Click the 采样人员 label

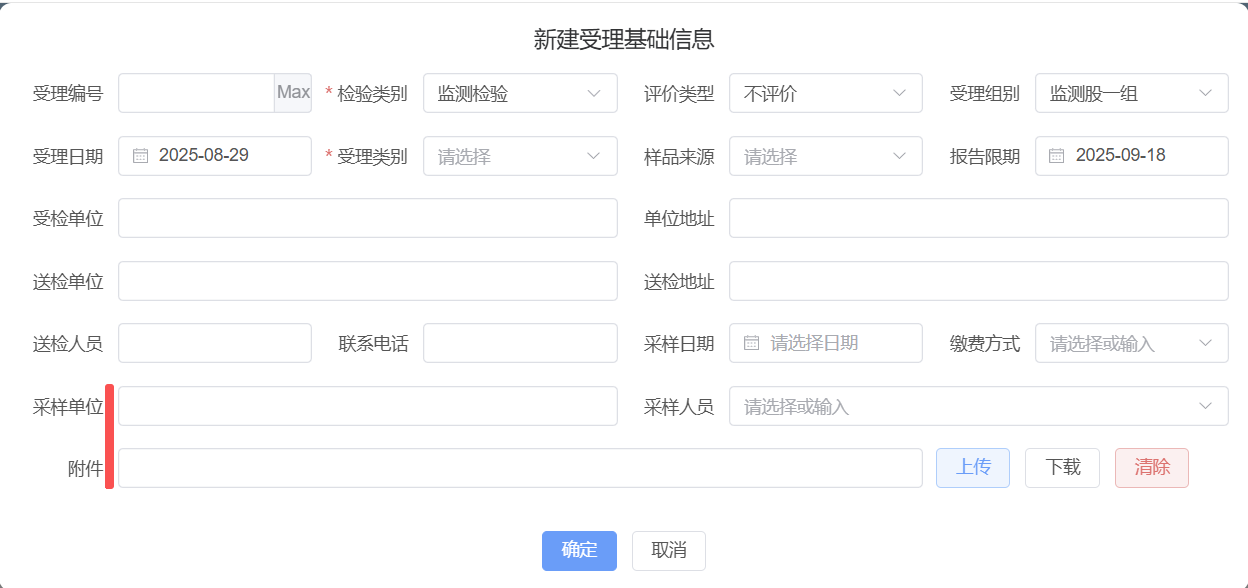pos(679,407)
